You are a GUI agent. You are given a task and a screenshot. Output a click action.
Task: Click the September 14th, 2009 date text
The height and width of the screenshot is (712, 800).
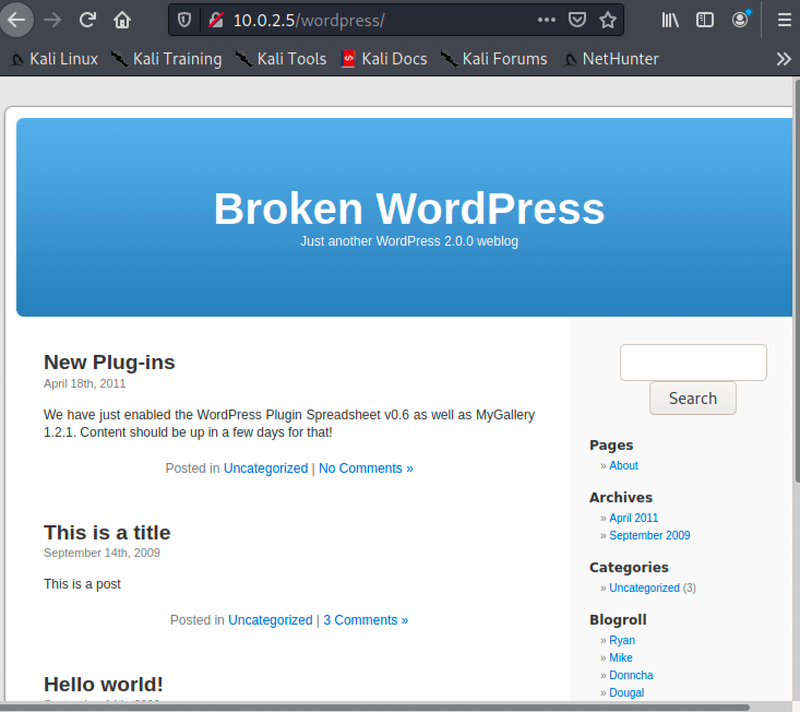102,553
